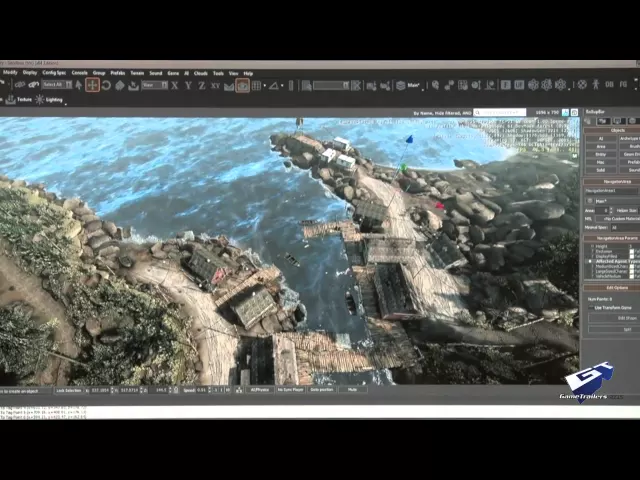Open the layer stack icon beside Main
This screenshot has width=640, height=480.
(400, 85)
